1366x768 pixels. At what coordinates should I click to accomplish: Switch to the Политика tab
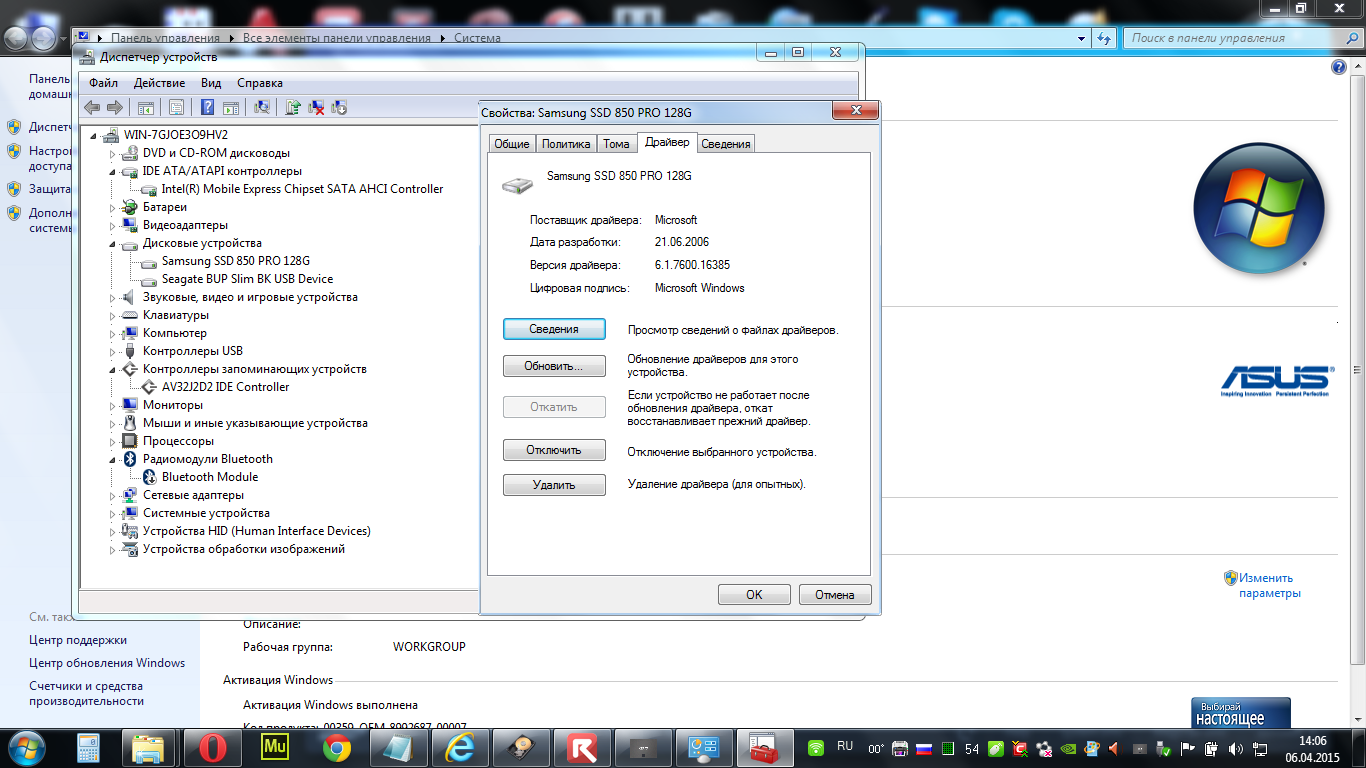tap(566, 144)
